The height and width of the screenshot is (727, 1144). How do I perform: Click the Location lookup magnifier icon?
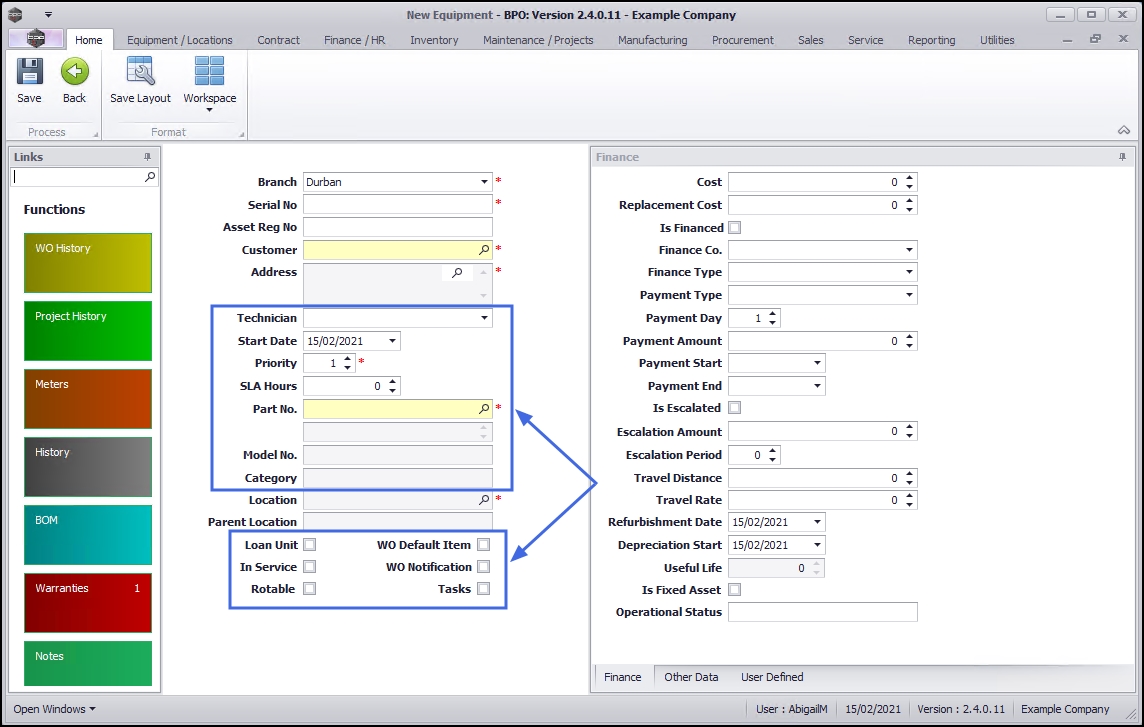(484, 500)
